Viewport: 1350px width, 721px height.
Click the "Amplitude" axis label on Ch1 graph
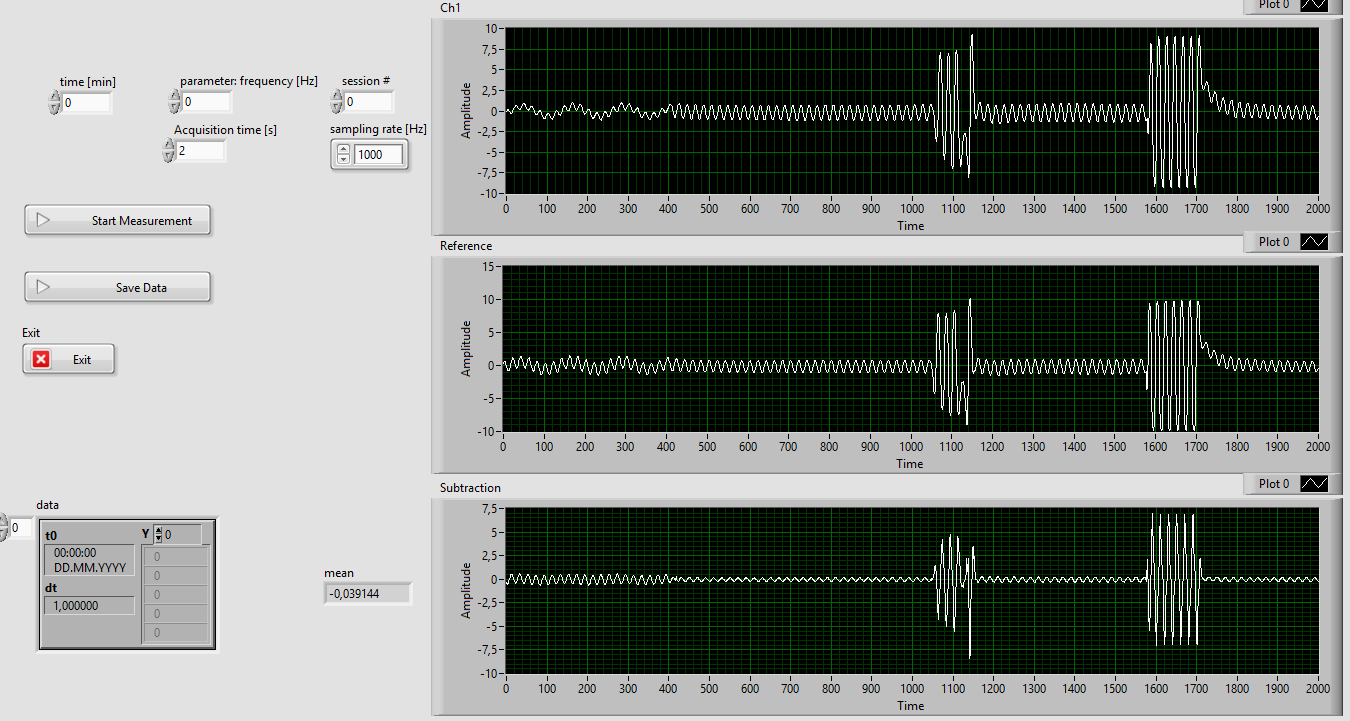pos(467,110)
